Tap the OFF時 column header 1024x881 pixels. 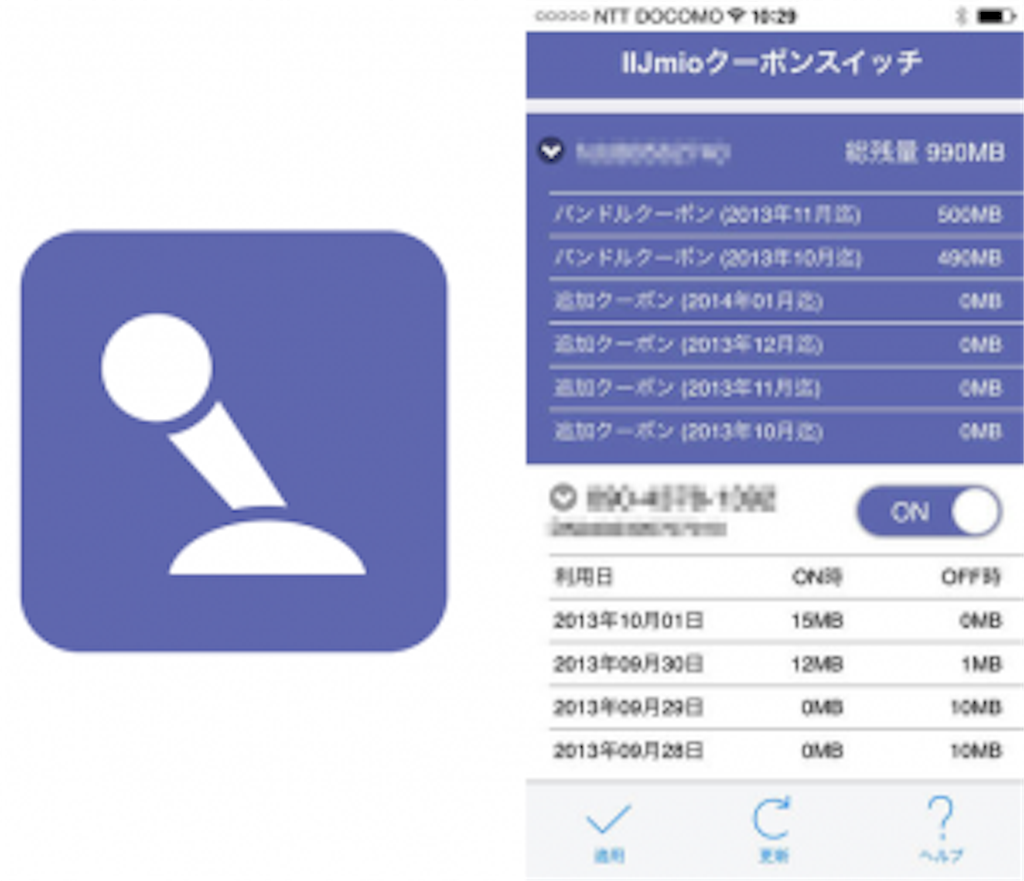point(970,577)
